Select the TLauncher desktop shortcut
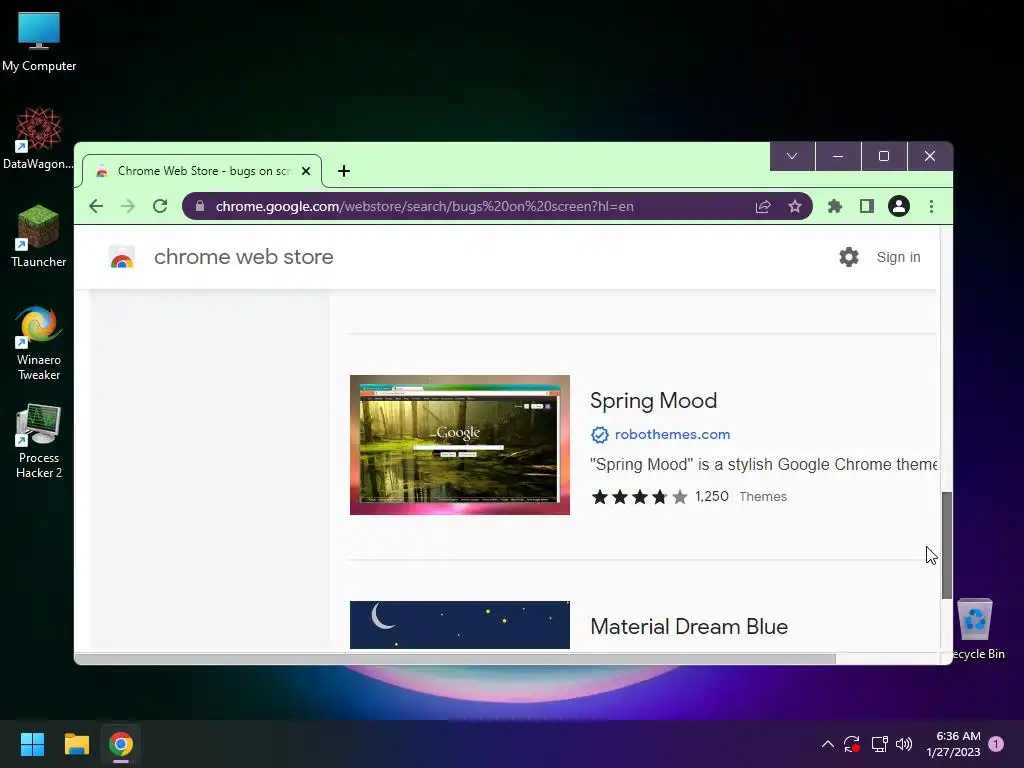The image size is (1024, 768). pyautogui.click(x=39, y=236)
